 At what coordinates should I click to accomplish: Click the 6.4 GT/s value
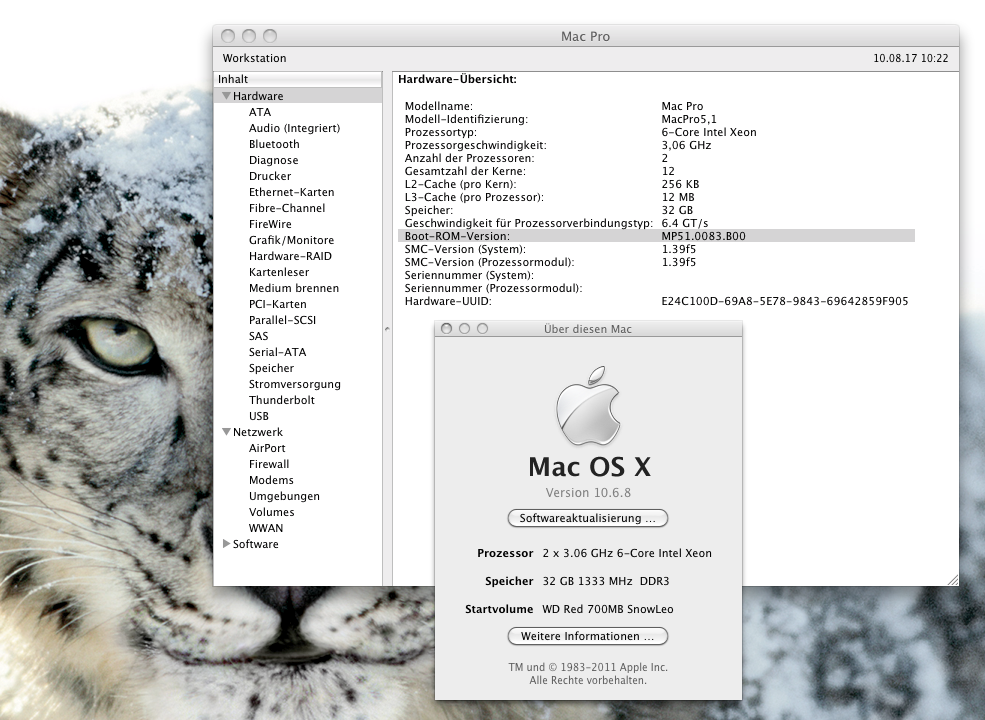tap(685, 224)
